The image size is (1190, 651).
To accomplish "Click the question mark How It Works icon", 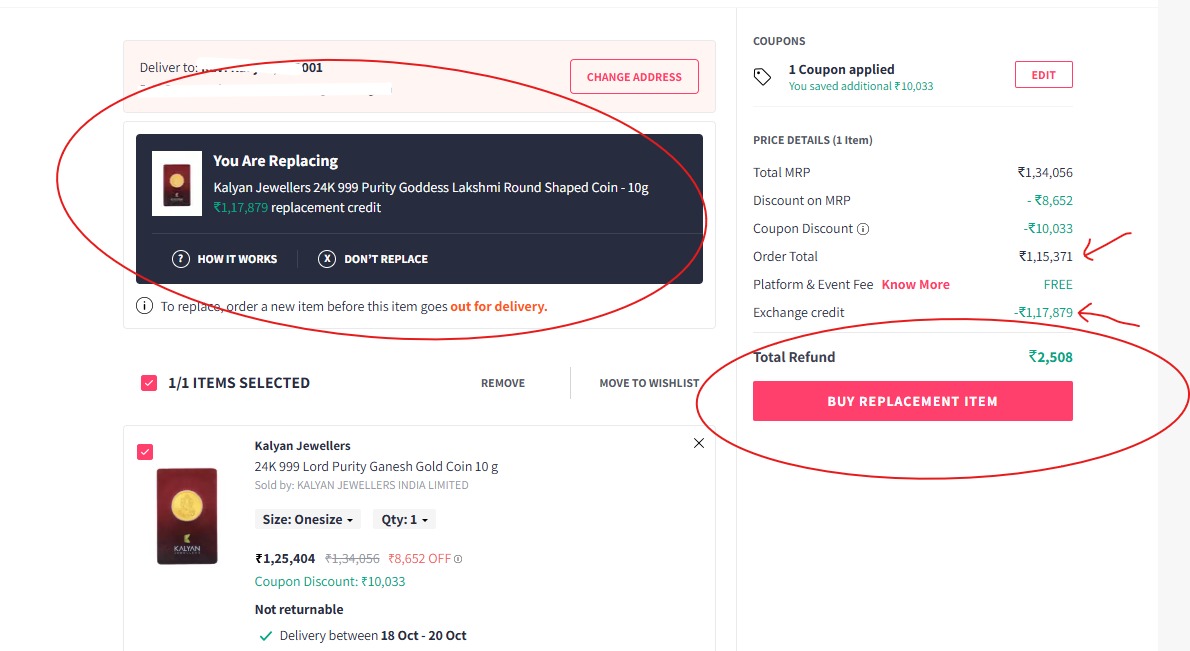I will tap(181, 259).
